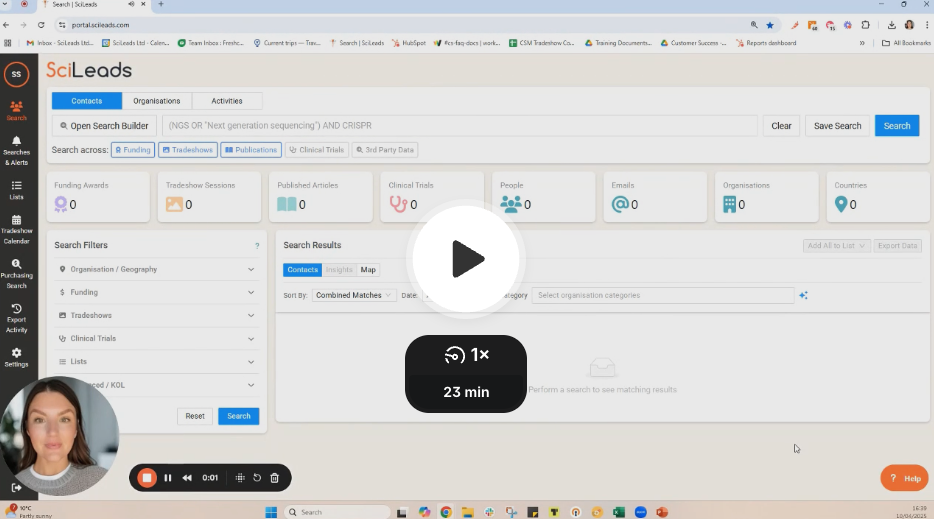Screen dimensions: 934x519
Task: Click the Save Search button
Action: pyautogui.click(x=837, y=126)
